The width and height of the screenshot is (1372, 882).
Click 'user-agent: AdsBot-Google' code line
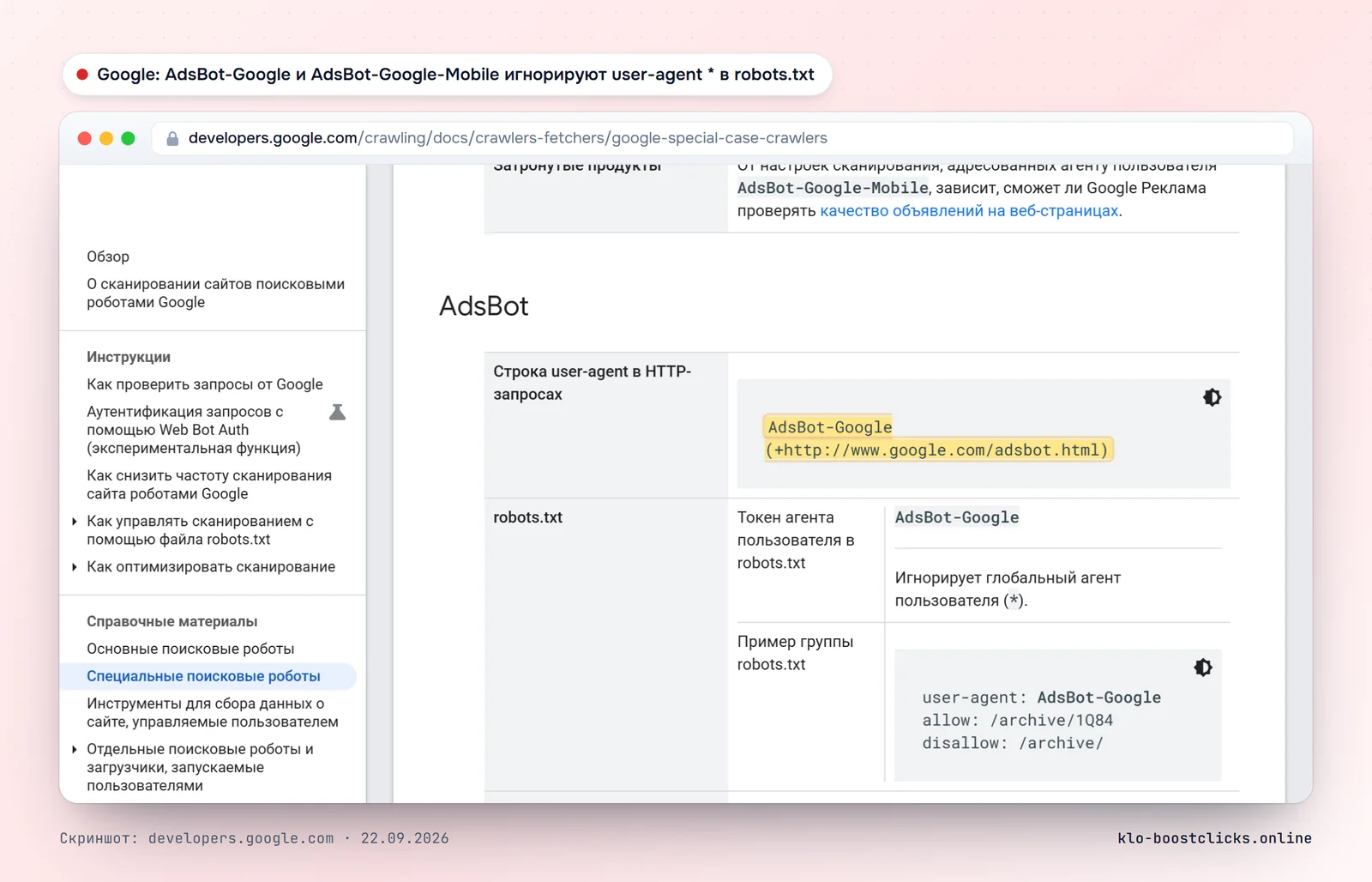(x=1042, y=698)
